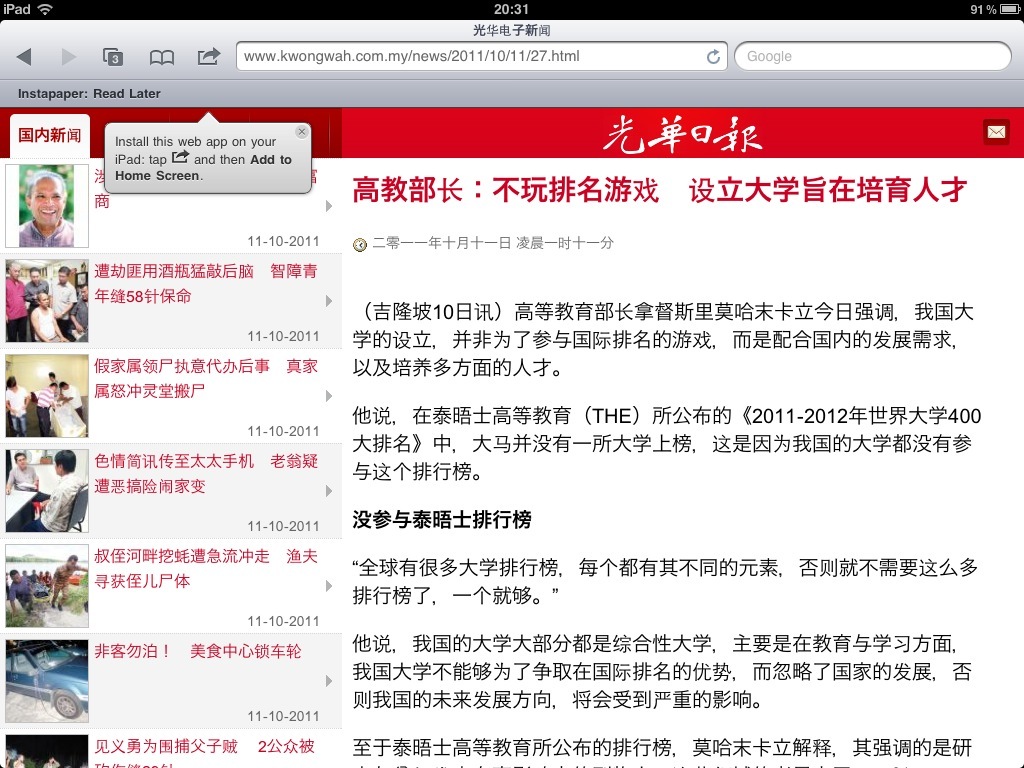
Task: Tap the share action icon in toolbar
Action: (209, 56)
